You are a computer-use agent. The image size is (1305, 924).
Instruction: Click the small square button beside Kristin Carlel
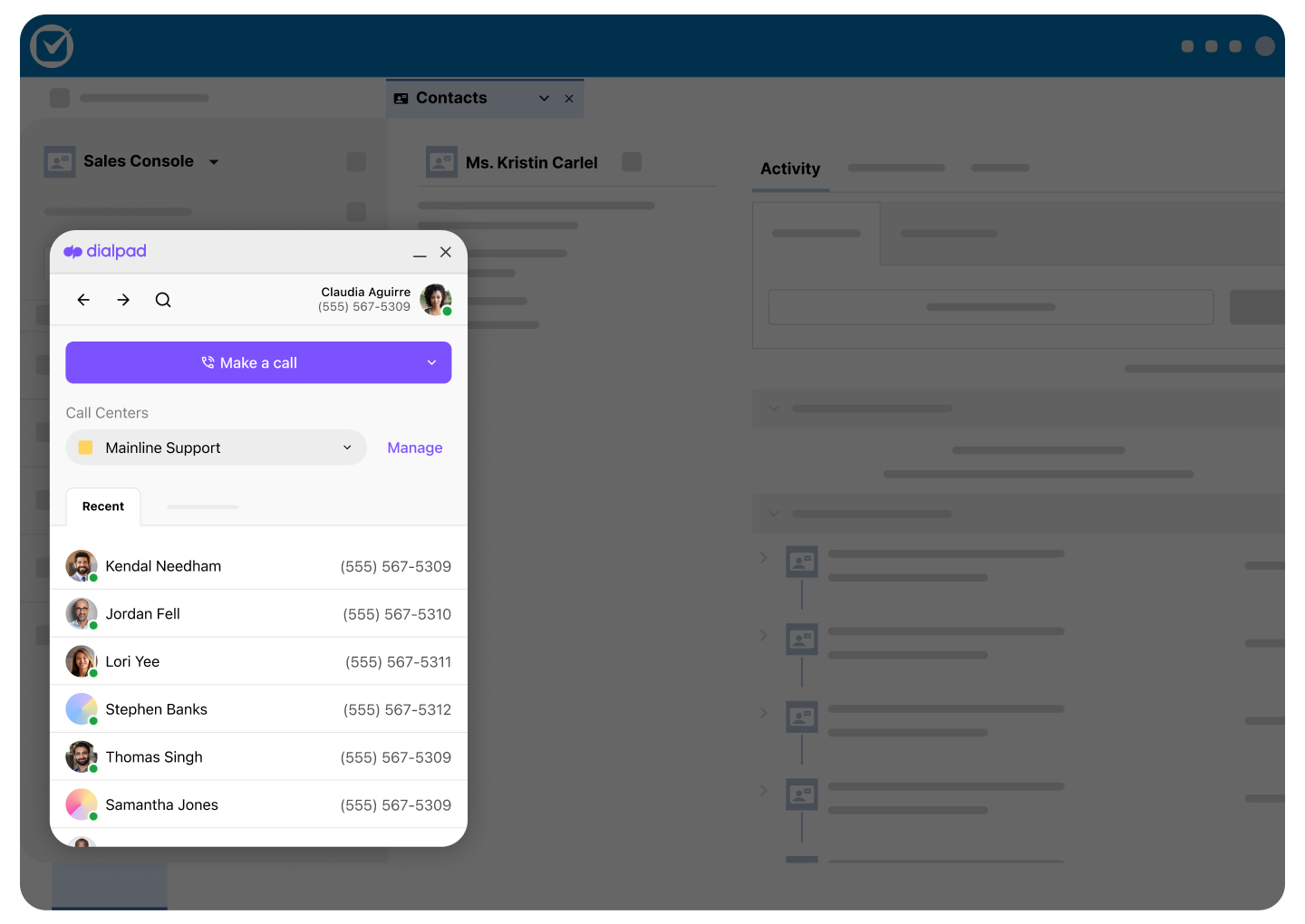pos(632,162)
